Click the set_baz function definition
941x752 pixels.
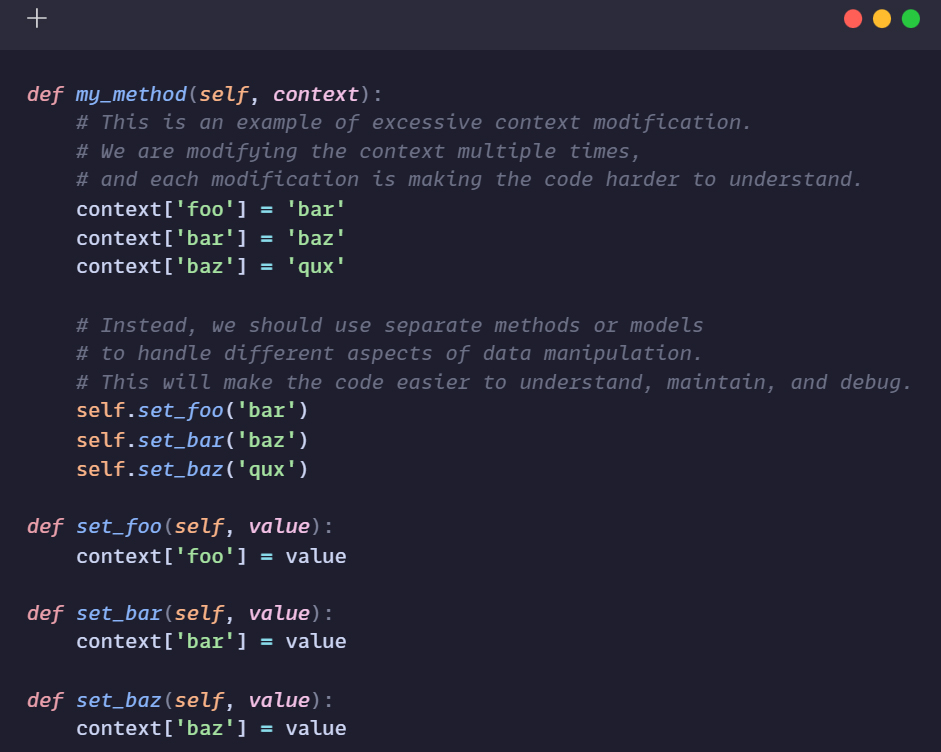118,700
